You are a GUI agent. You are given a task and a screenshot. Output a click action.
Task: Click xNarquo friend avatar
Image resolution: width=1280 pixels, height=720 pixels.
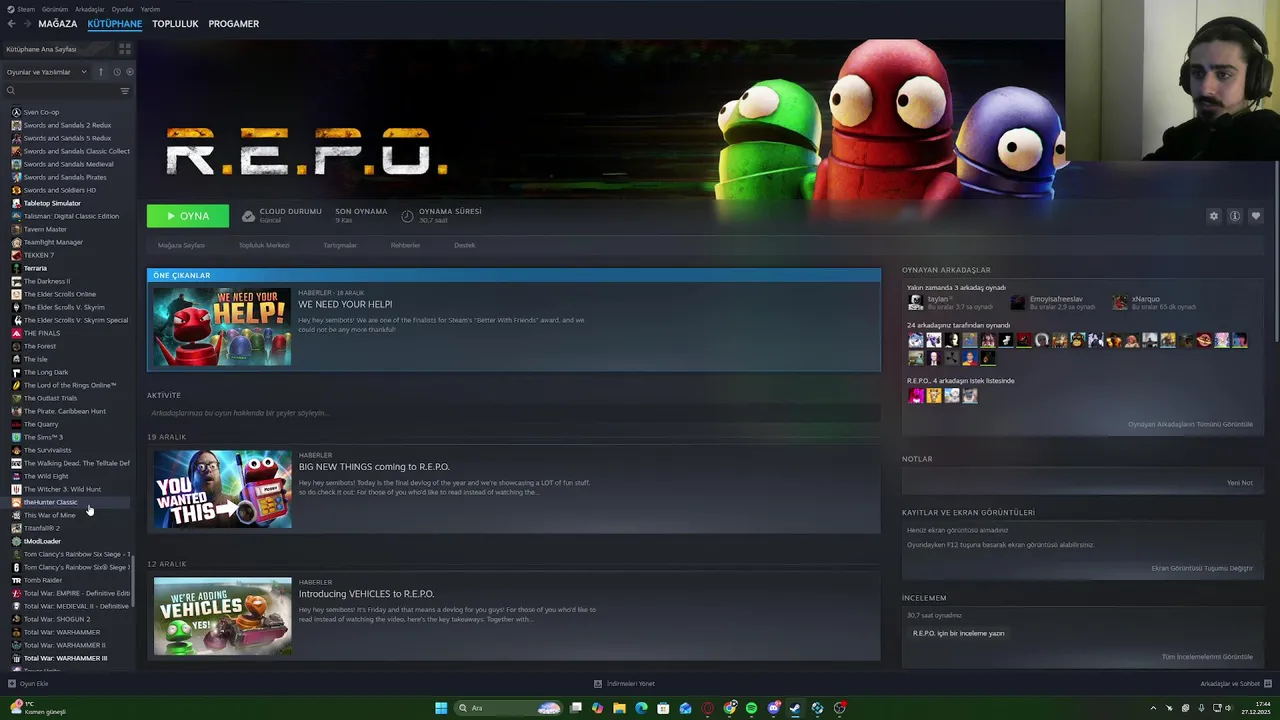click(1120, 302)
